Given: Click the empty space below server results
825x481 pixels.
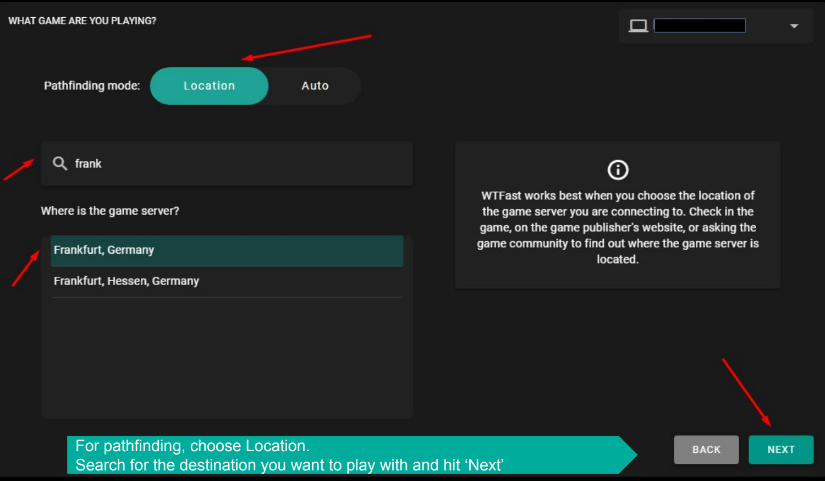Looking at the screenshot, I should 226,360.
